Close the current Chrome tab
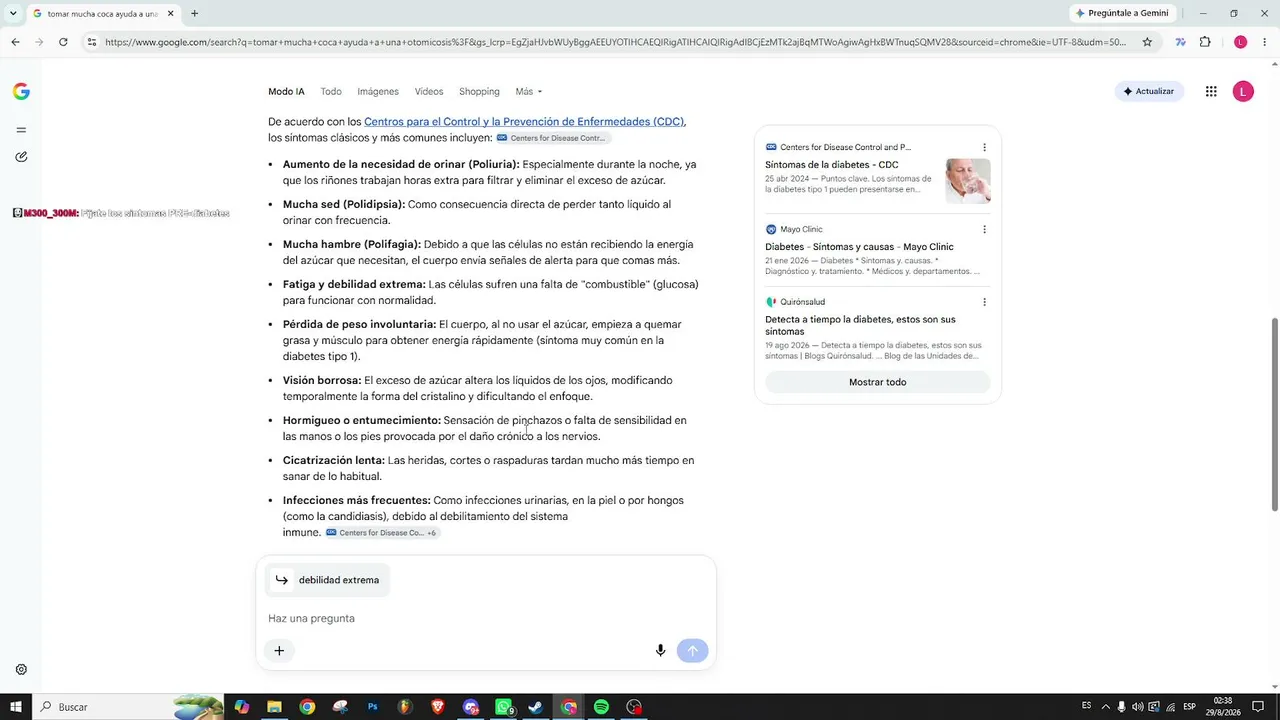The width and height of the screenshot is (1280, 720). (x=171, y=14)
